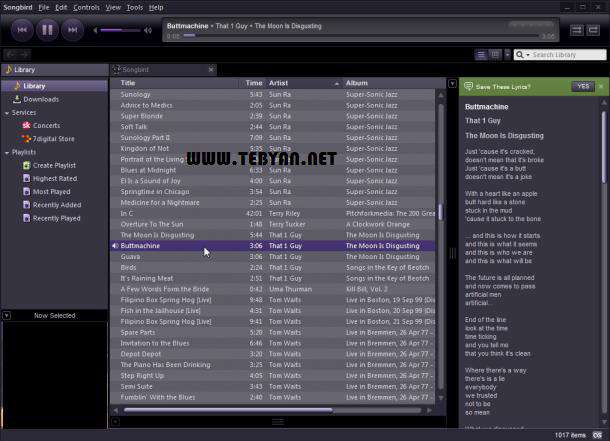This screenshot has width=610, height=441.
Task: Open the Tools menu
Action: click(x=134, y=7)
